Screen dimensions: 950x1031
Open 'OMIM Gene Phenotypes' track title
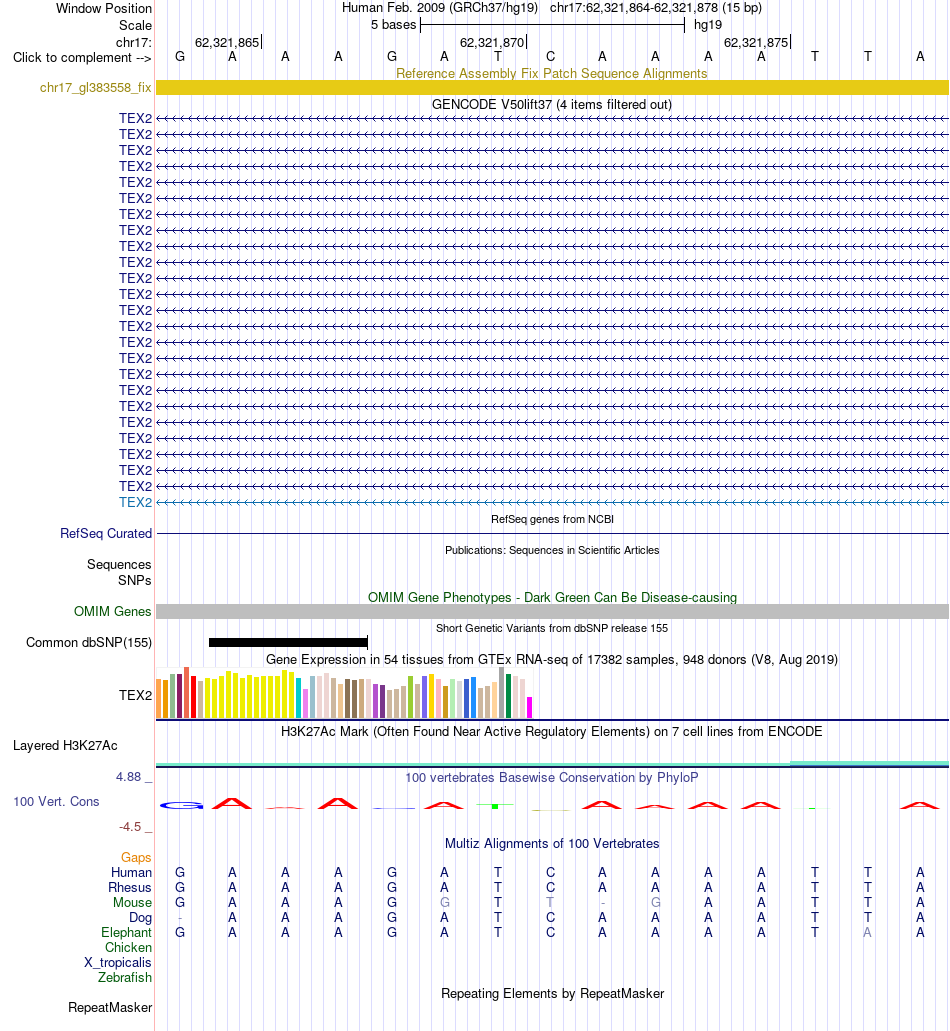point(552,598)
